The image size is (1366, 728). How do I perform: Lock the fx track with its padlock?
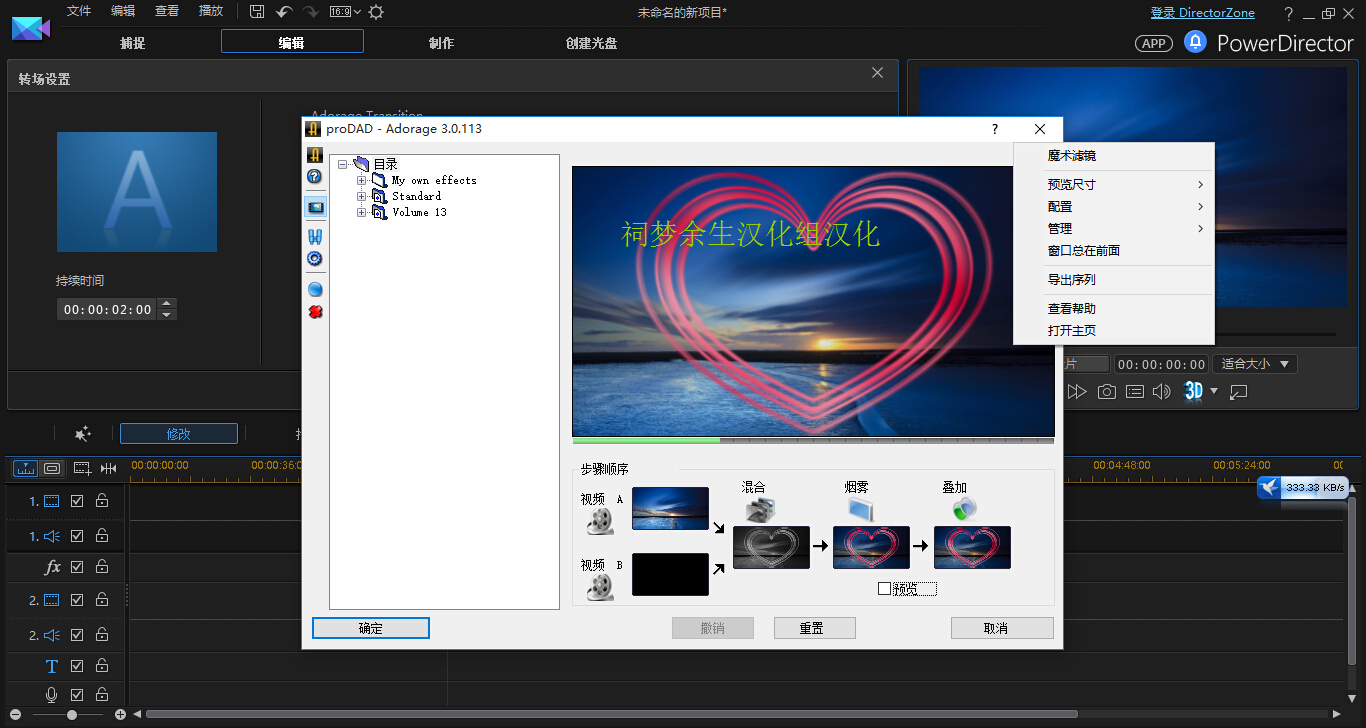102,566
